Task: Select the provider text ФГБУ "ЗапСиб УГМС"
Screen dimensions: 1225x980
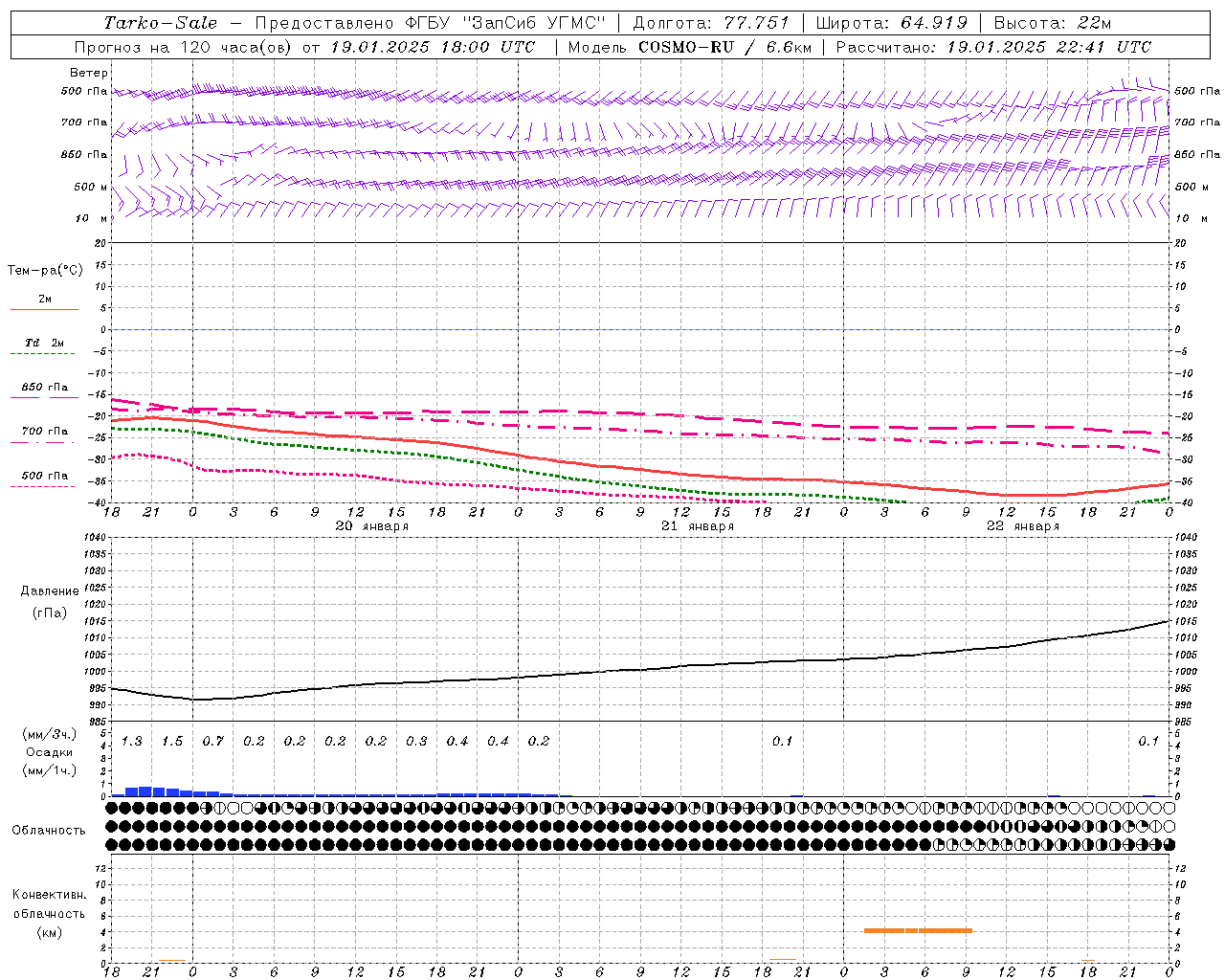Action: click(x=507, y=23)
